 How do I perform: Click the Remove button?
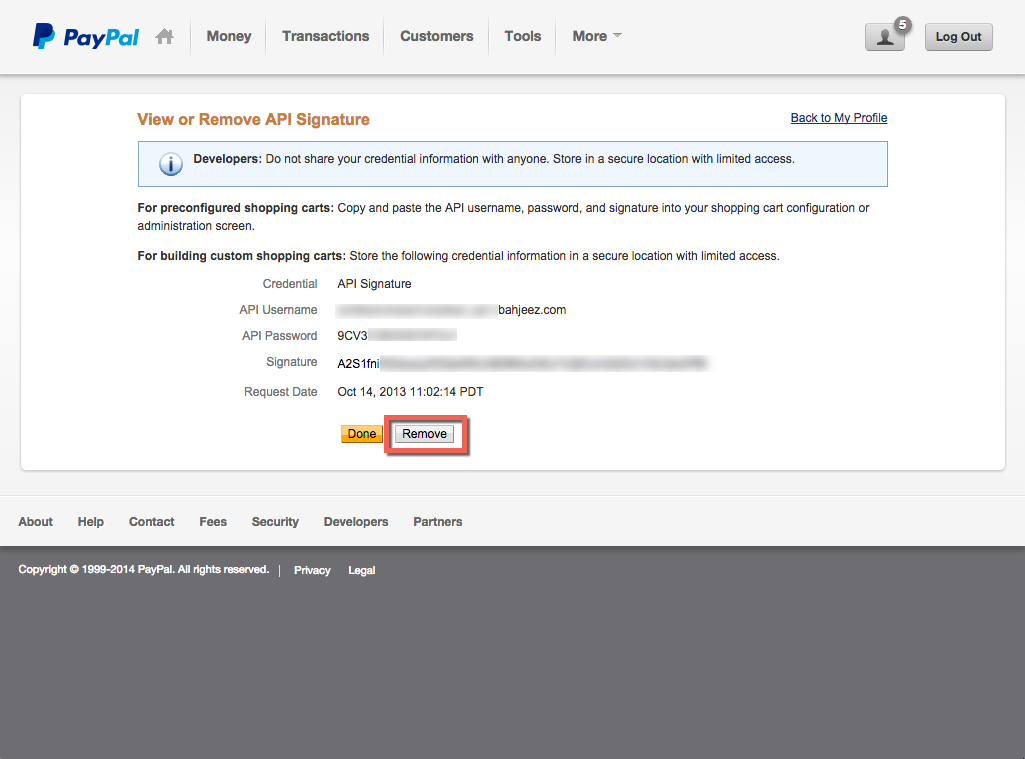click(x=424, y=433)
